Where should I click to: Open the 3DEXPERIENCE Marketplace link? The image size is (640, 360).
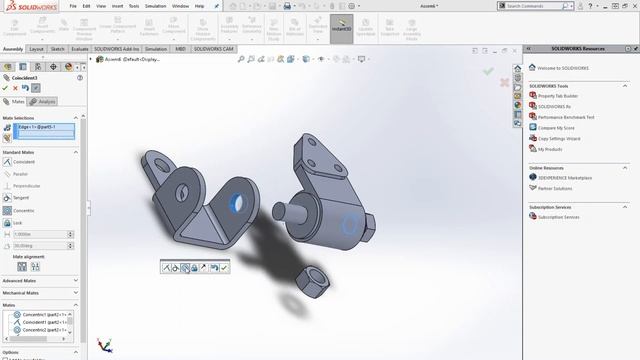click(x=564, y=178)
